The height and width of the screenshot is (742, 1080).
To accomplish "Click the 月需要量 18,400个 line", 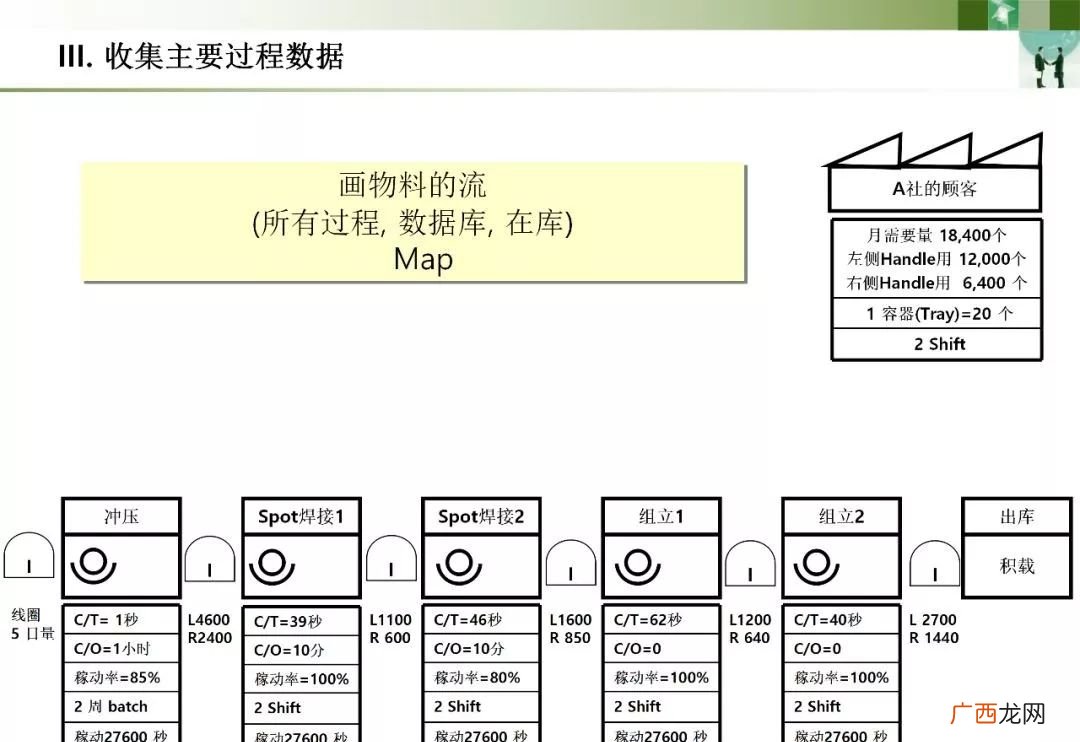I will tap(936, 236).
